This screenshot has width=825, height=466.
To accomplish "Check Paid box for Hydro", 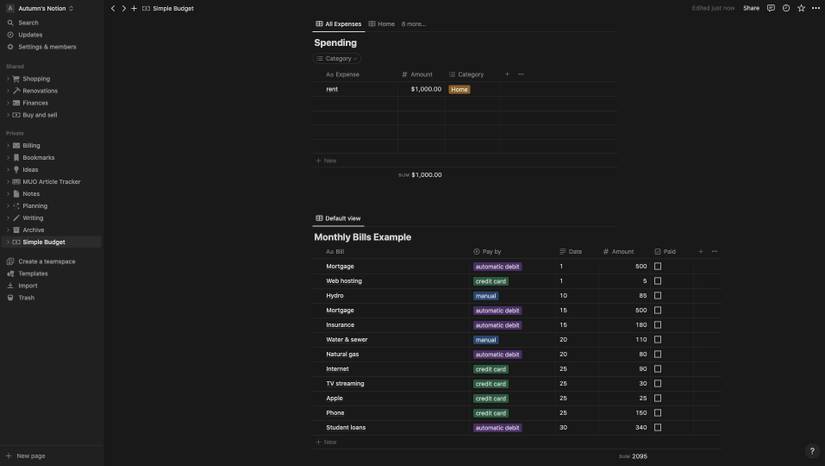I will [x=658, y=296].
